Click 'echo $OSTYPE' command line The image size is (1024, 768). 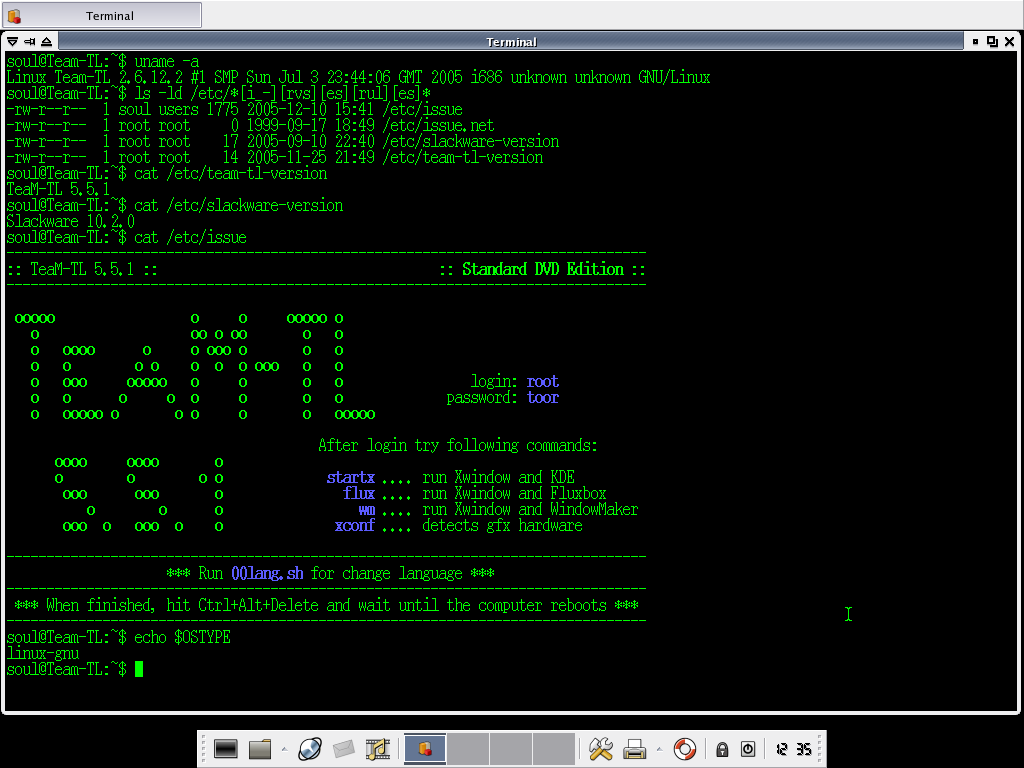pos(182,637)
